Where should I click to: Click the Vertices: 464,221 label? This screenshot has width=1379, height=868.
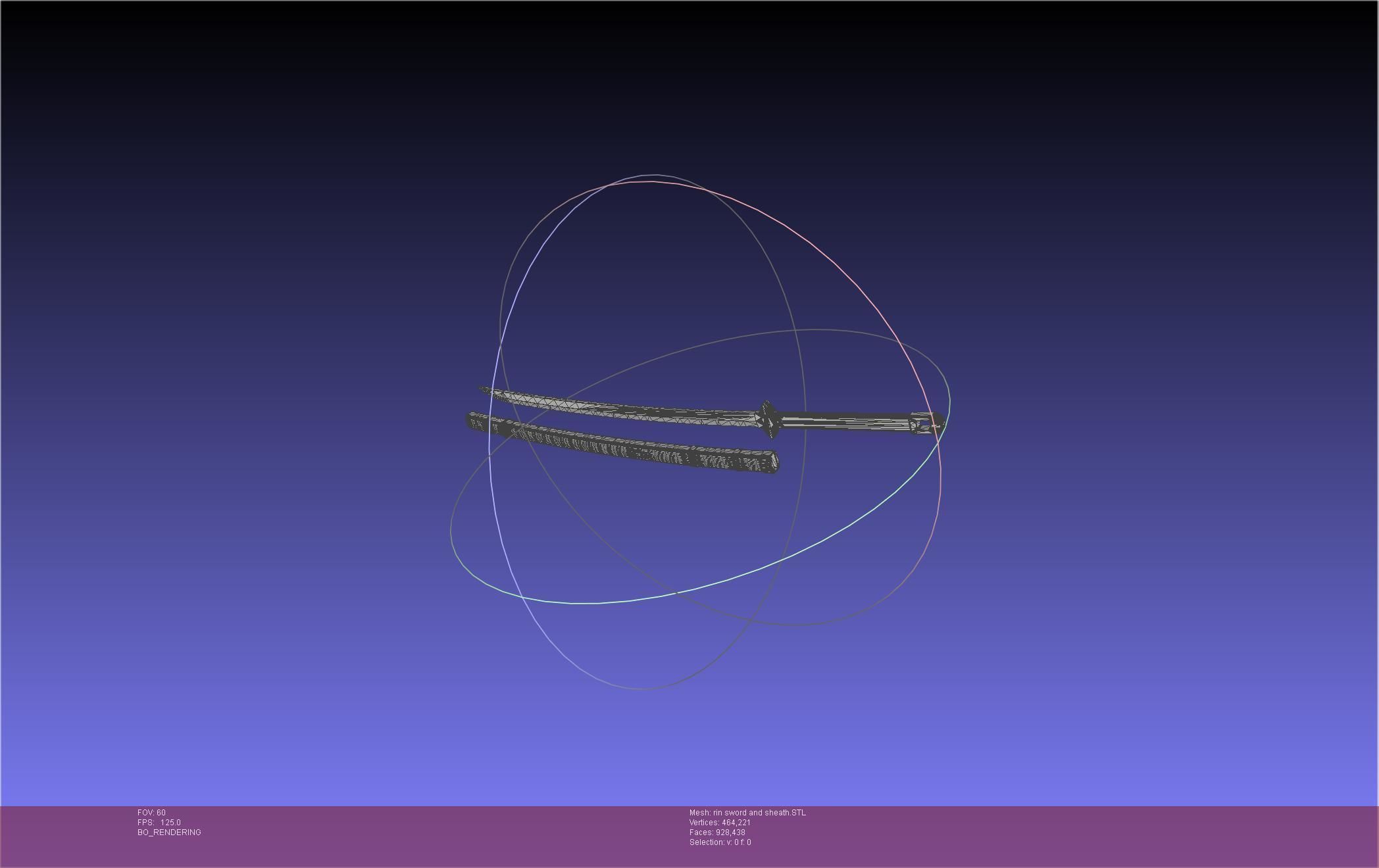[720, 823]
